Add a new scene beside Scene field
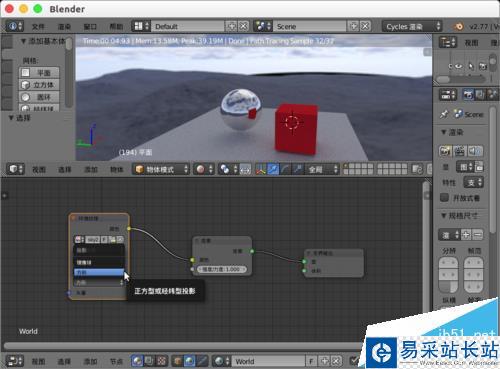Viewport: 500px width, 369px height. 353,26
